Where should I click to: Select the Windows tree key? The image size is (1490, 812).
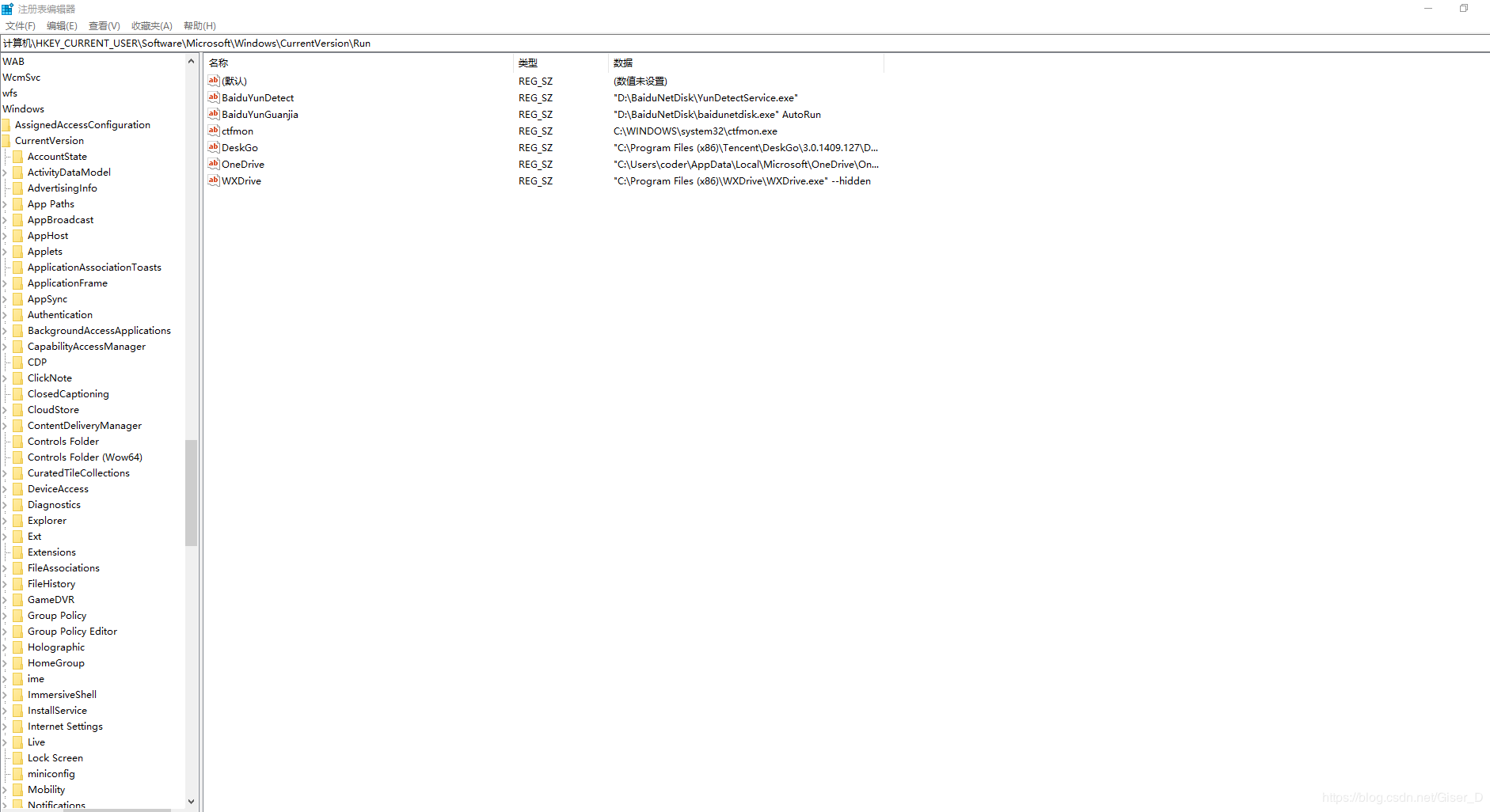(23, 109)
